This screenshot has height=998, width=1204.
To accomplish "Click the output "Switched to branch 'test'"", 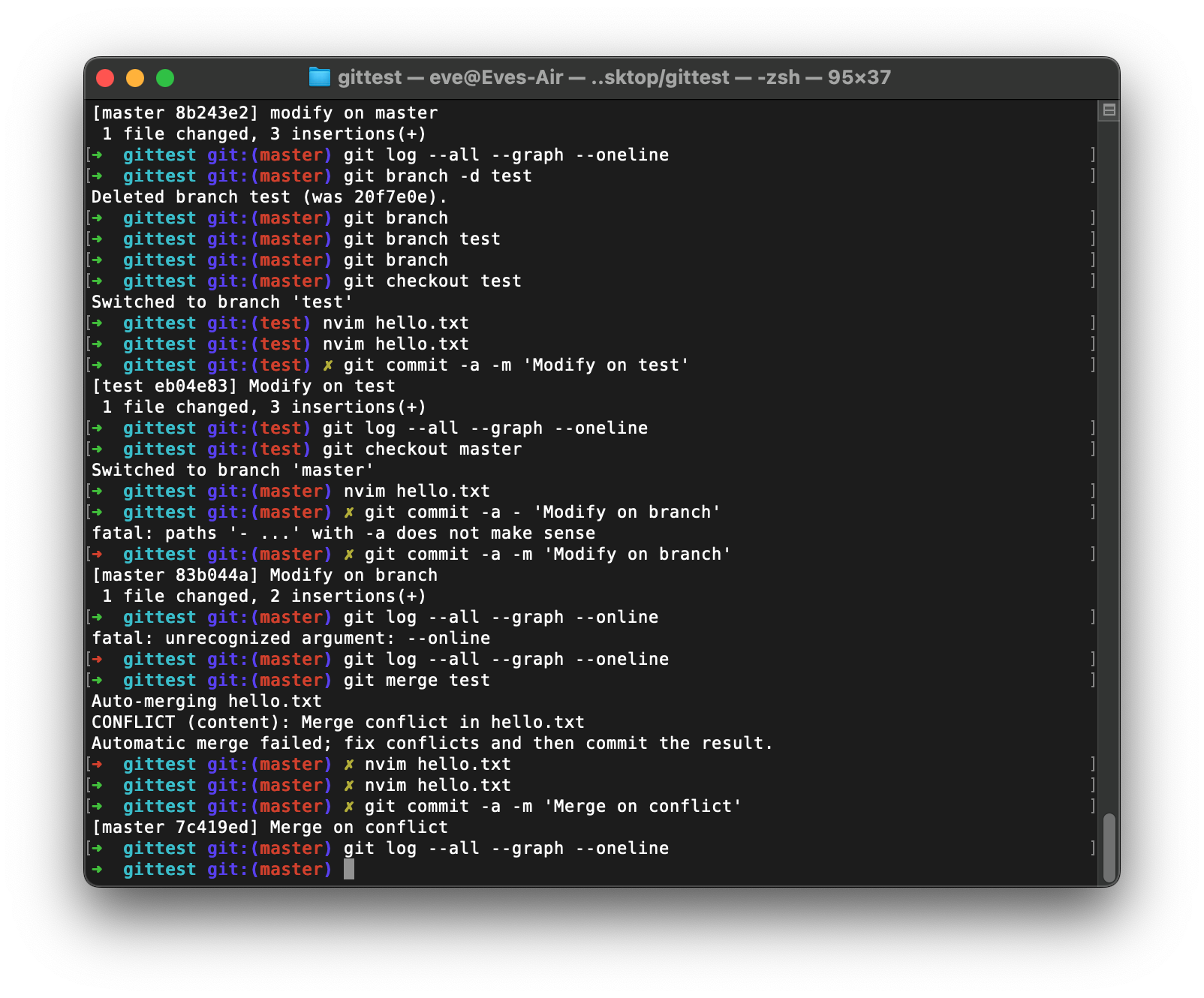I will click(x=222, y=302).
